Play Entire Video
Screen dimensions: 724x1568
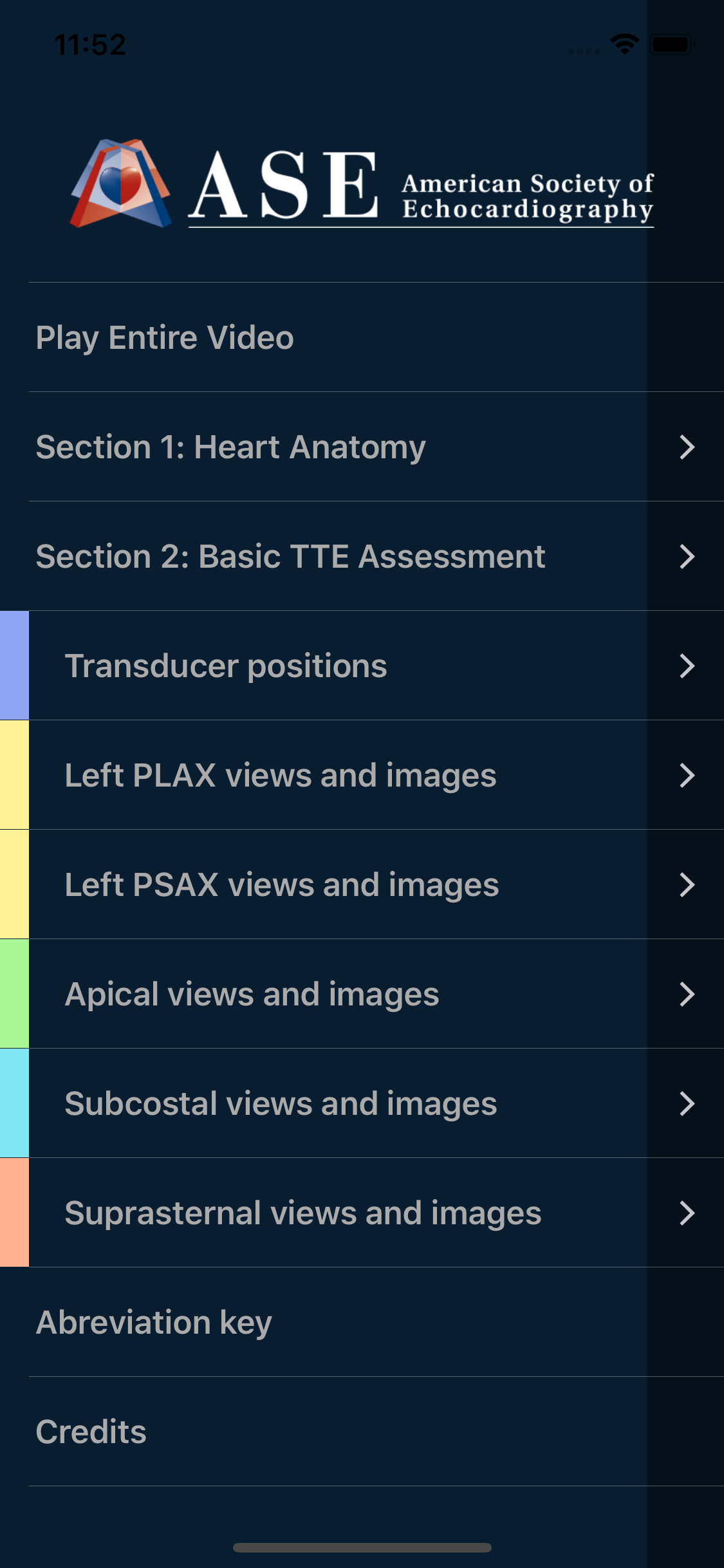coord(165,337)
